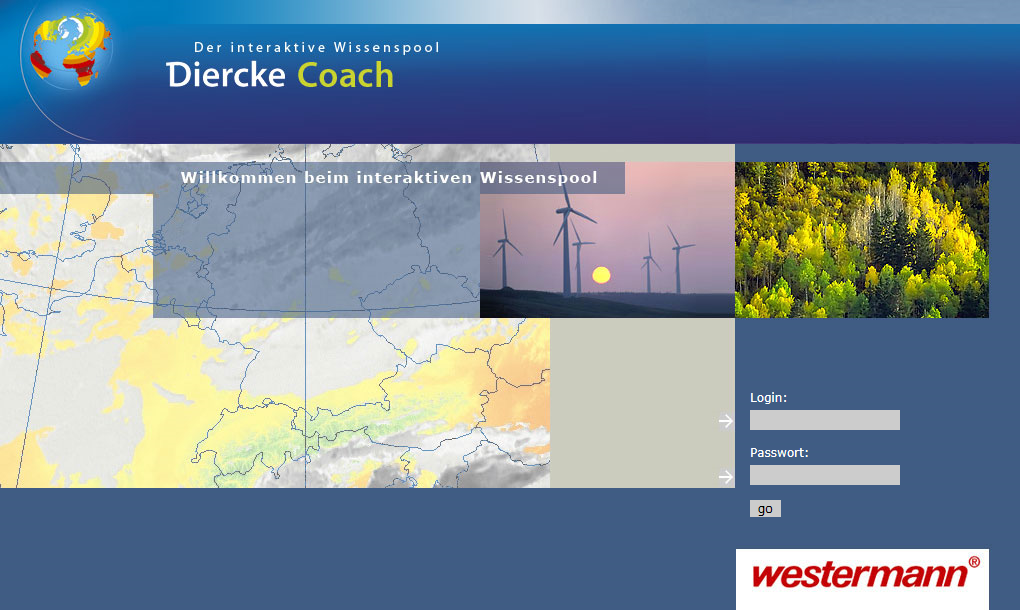Select the autumn forest photo
1021x613 pixels.
861,240
